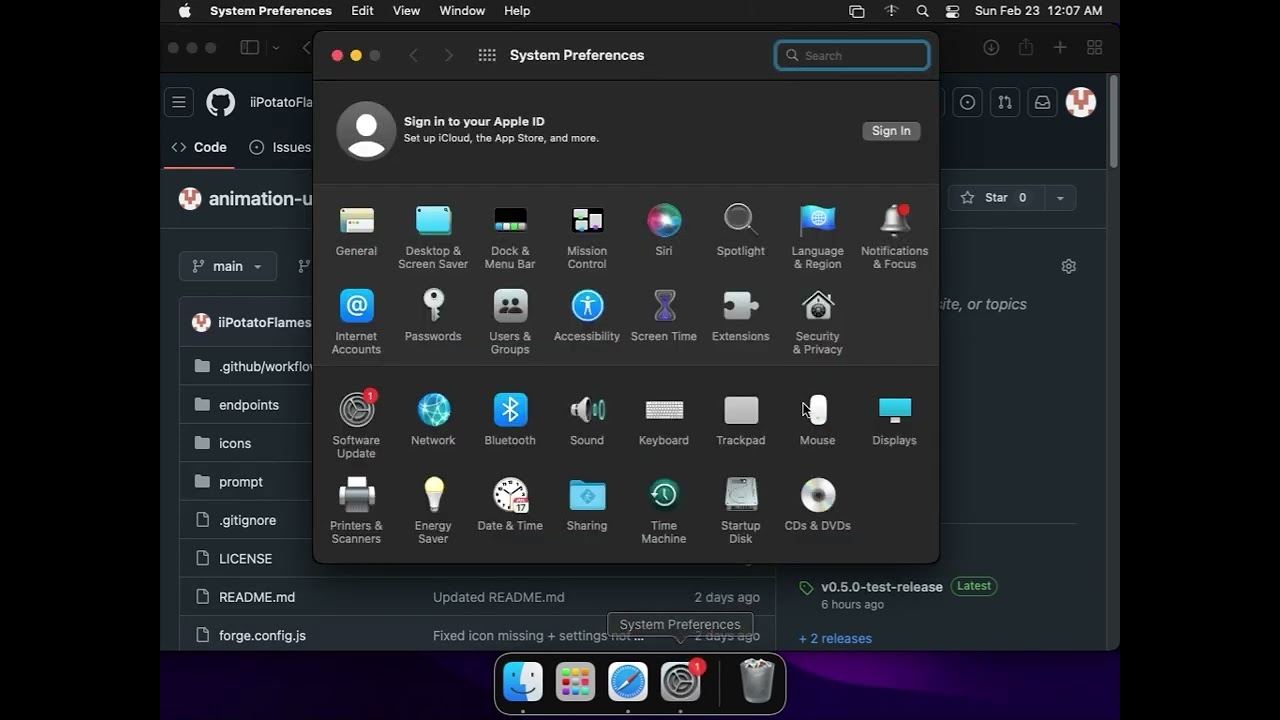1280x720 pixels.
Task: Show all preferences grid button
Action: tap(487, 55)
